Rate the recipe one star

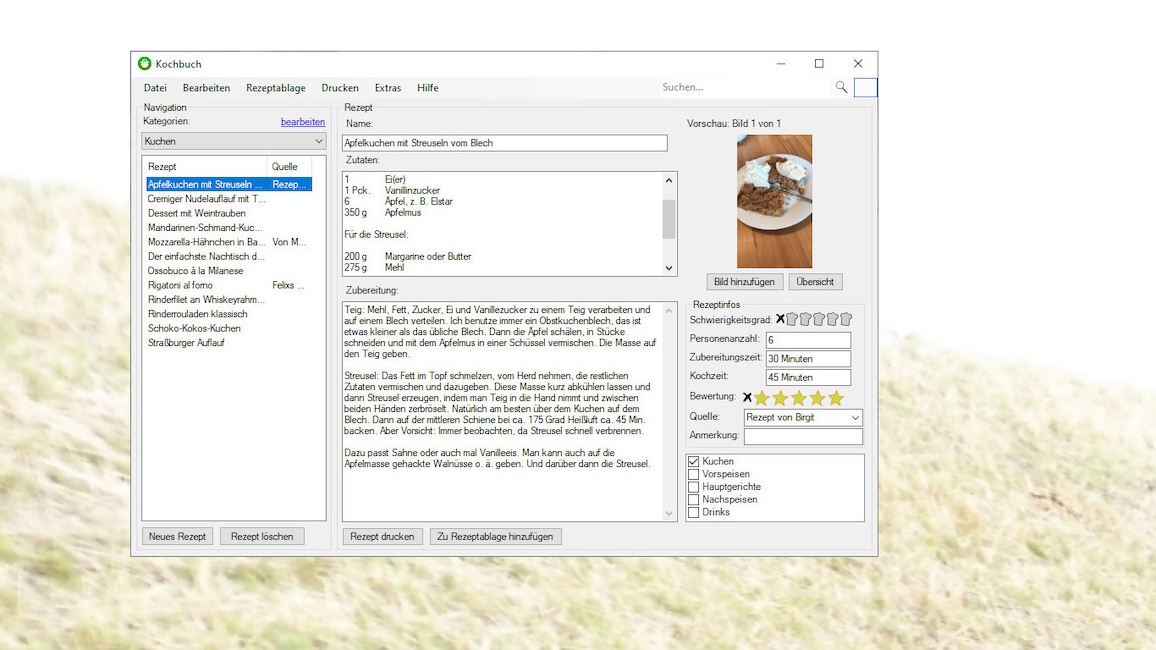(762, 398)
